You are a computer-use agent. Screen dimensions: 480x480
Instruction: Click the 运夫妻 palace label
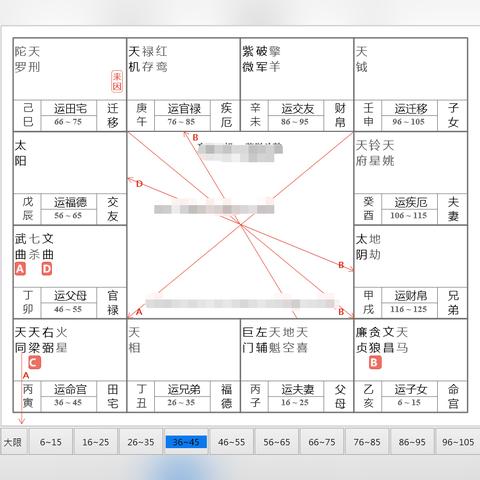[297, 390]
